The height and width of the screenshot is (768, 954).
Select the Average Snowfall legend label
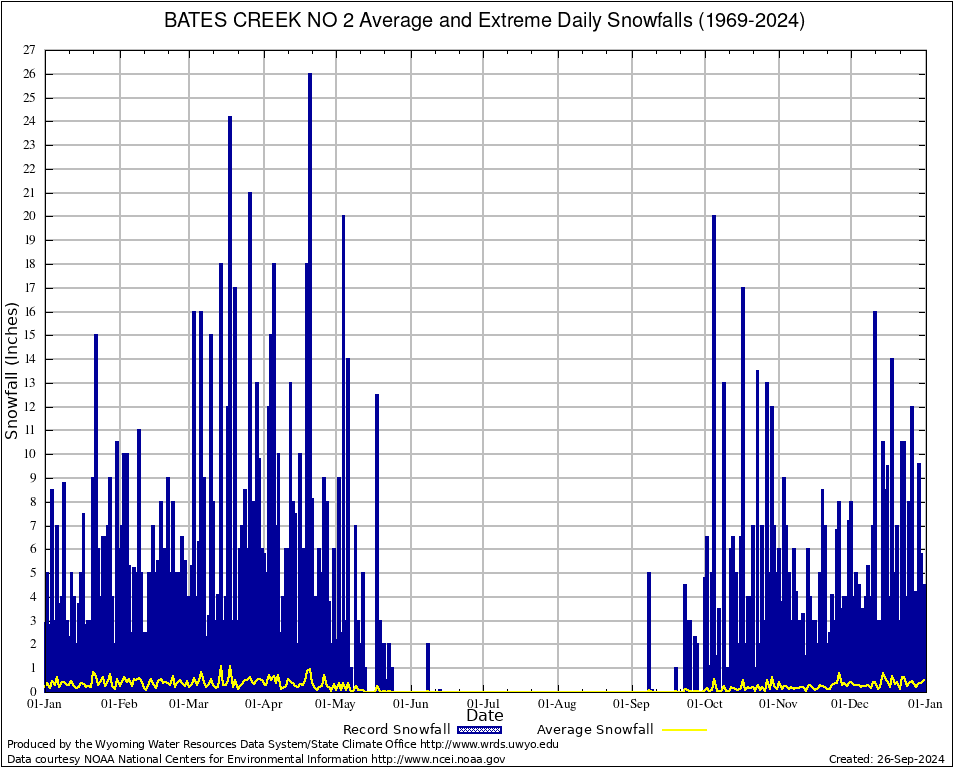pos(594,730)
